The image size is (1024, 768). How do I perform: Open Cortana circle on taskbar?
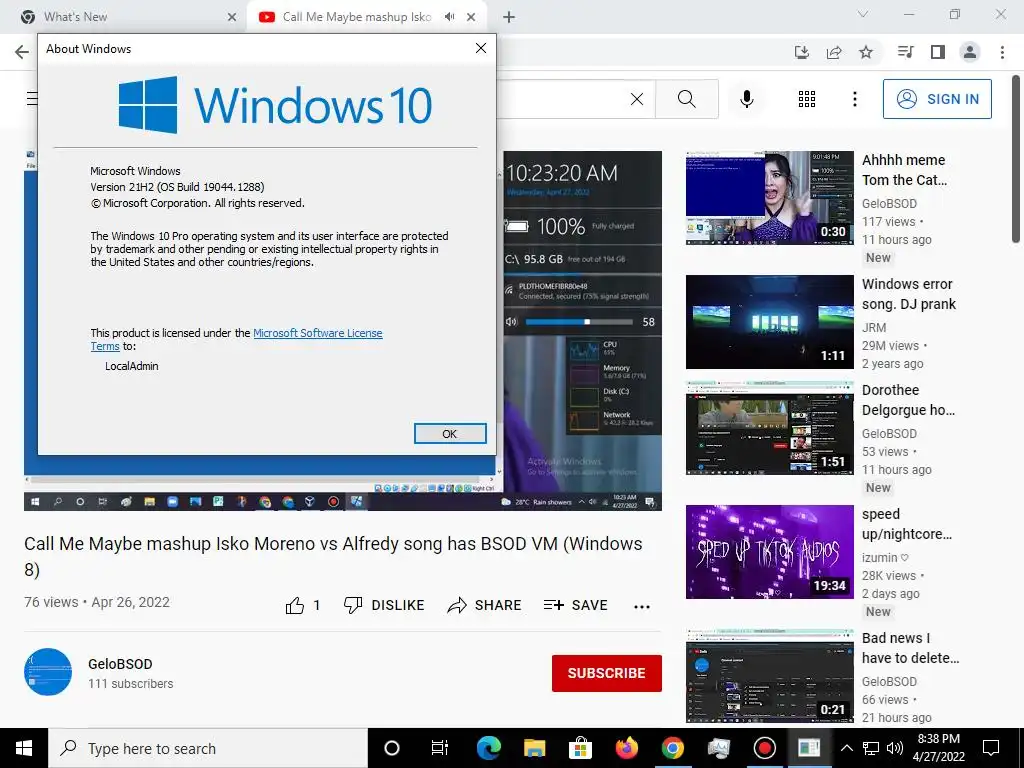coord(391,748)
